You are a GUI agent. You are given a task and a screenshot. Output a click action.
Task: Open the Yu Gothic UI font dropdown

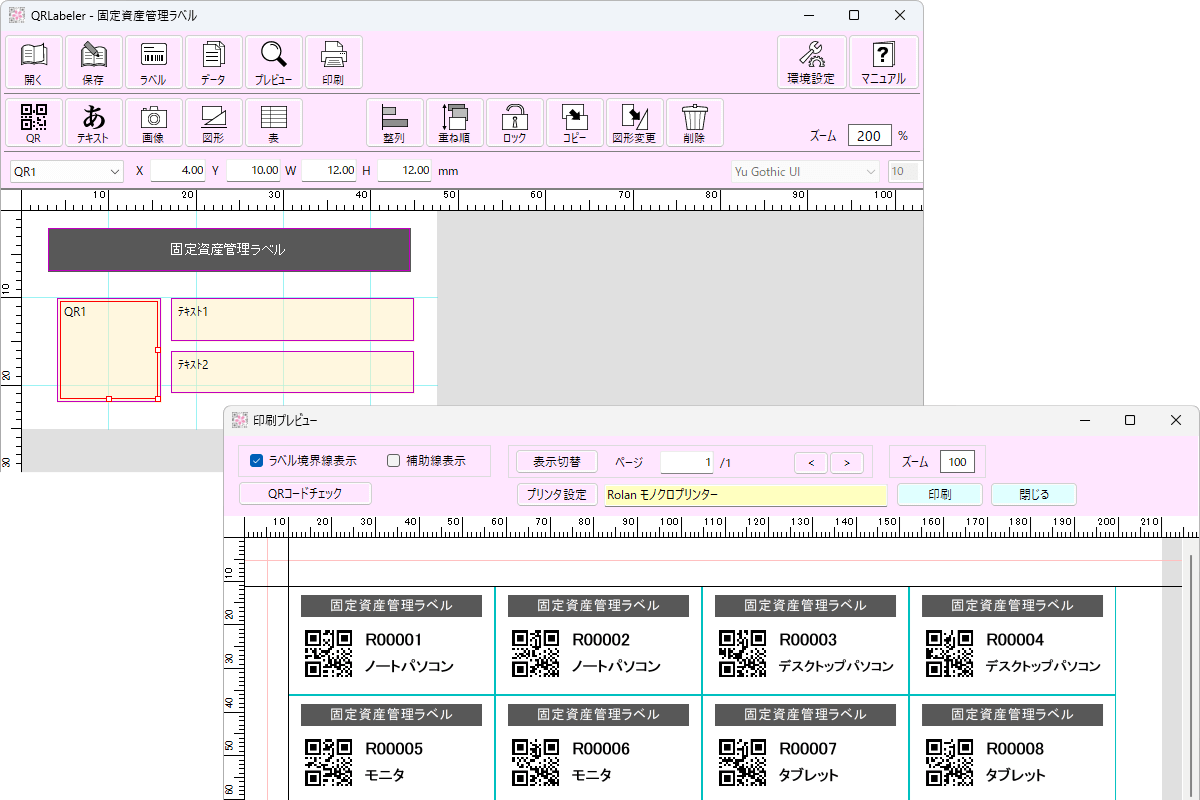coord(805,171)
